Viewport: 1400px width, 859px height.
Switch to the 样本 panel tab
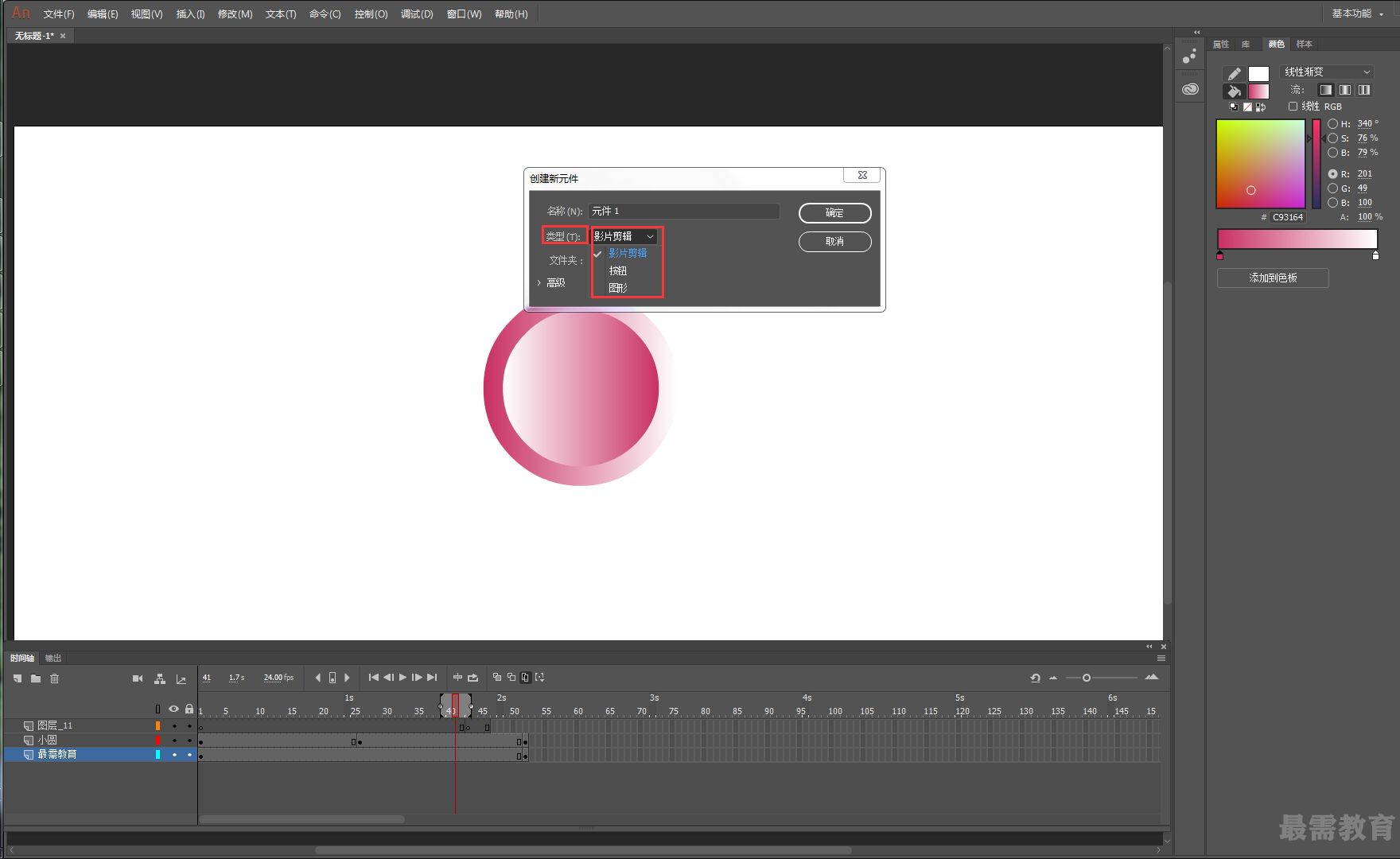(1305, 45)
